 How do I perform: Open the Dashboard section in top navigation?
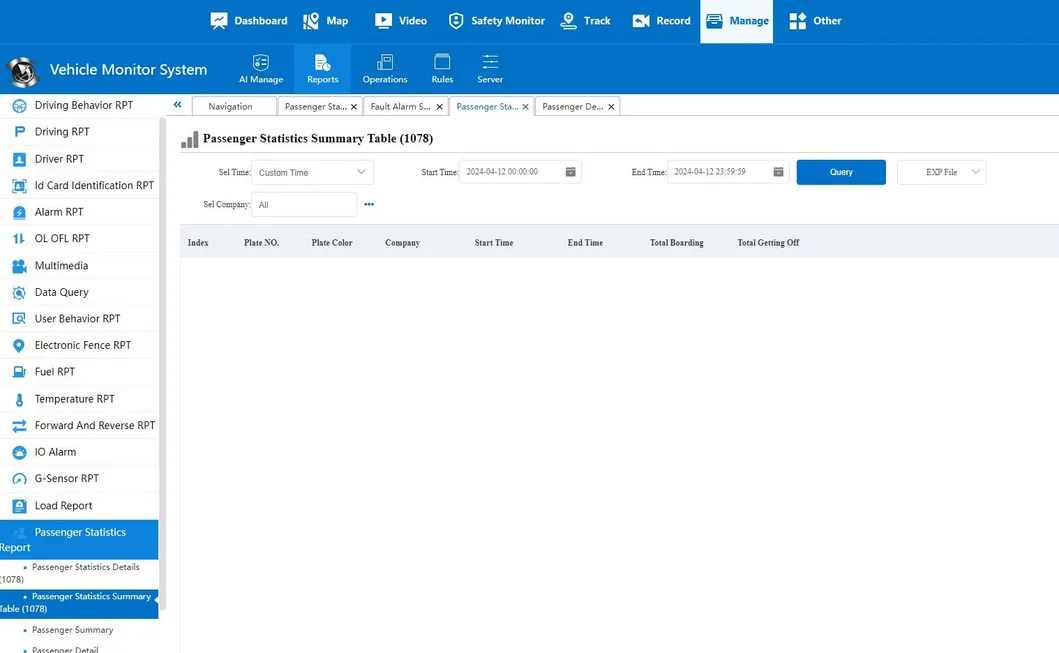tap(248, 20)
